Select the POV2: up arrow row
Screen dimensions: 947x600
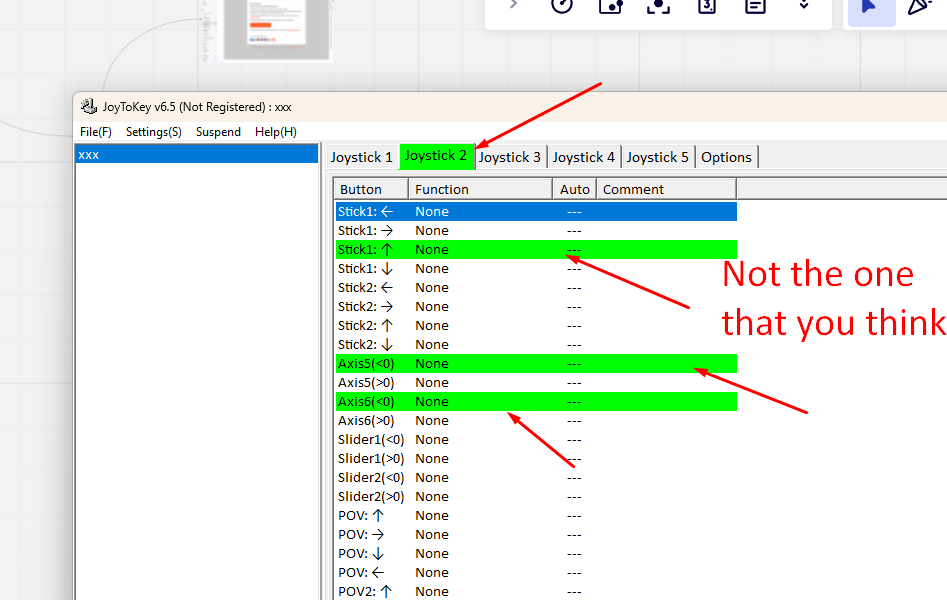pos(536,592)
